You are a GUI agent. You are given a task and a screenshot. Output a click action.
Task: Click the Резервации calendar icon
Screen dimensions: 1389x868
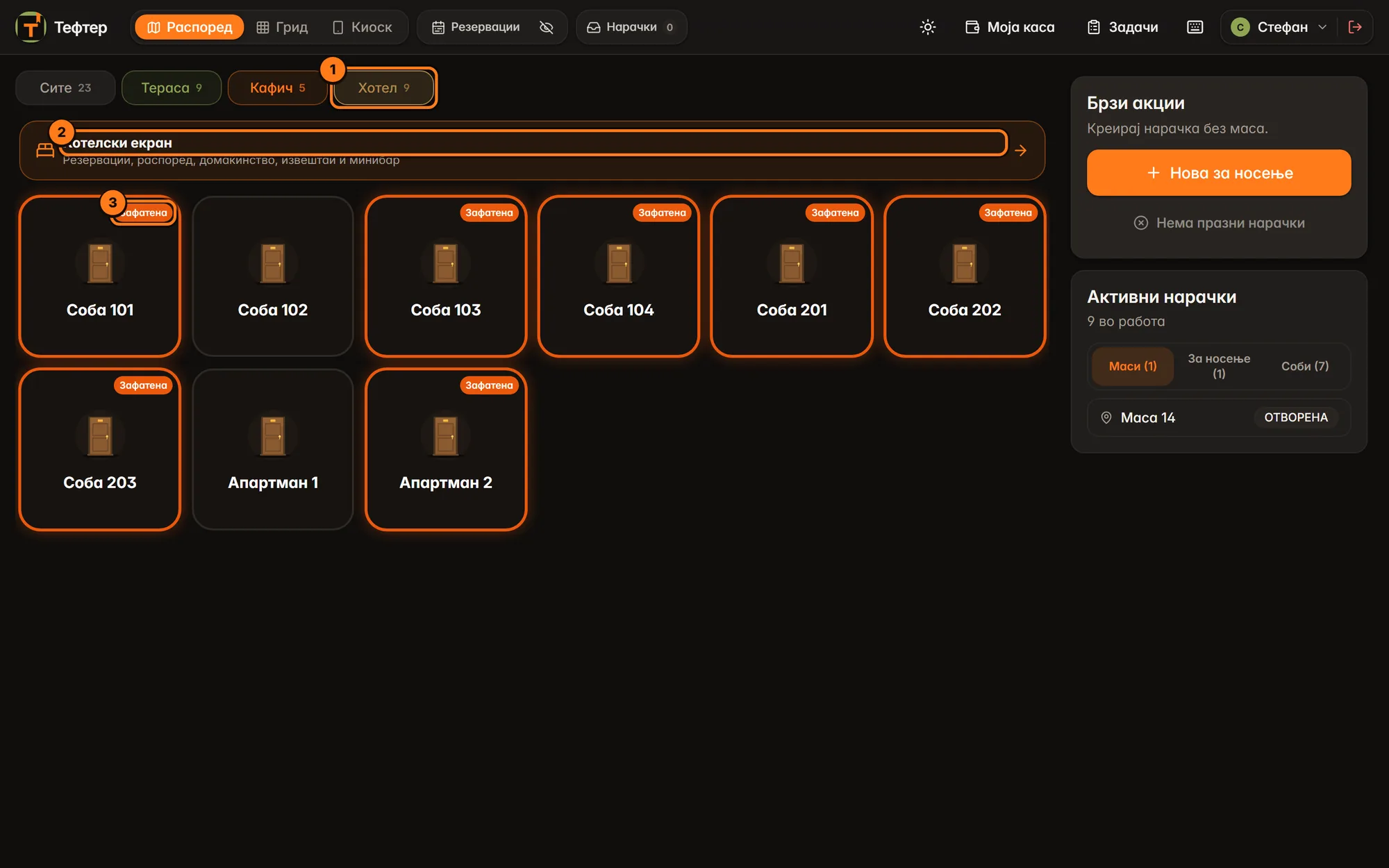click(x=438, y=27)
